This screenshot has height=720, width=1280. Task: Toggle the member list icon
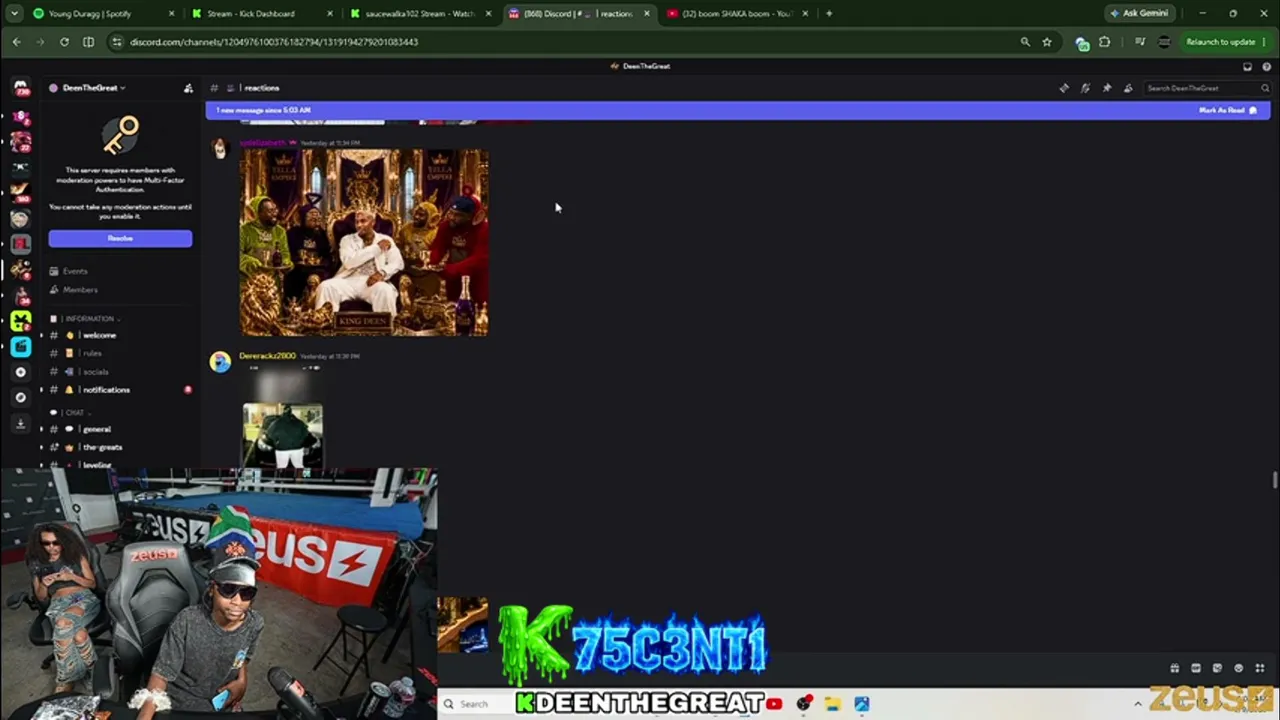point(1128,88)
